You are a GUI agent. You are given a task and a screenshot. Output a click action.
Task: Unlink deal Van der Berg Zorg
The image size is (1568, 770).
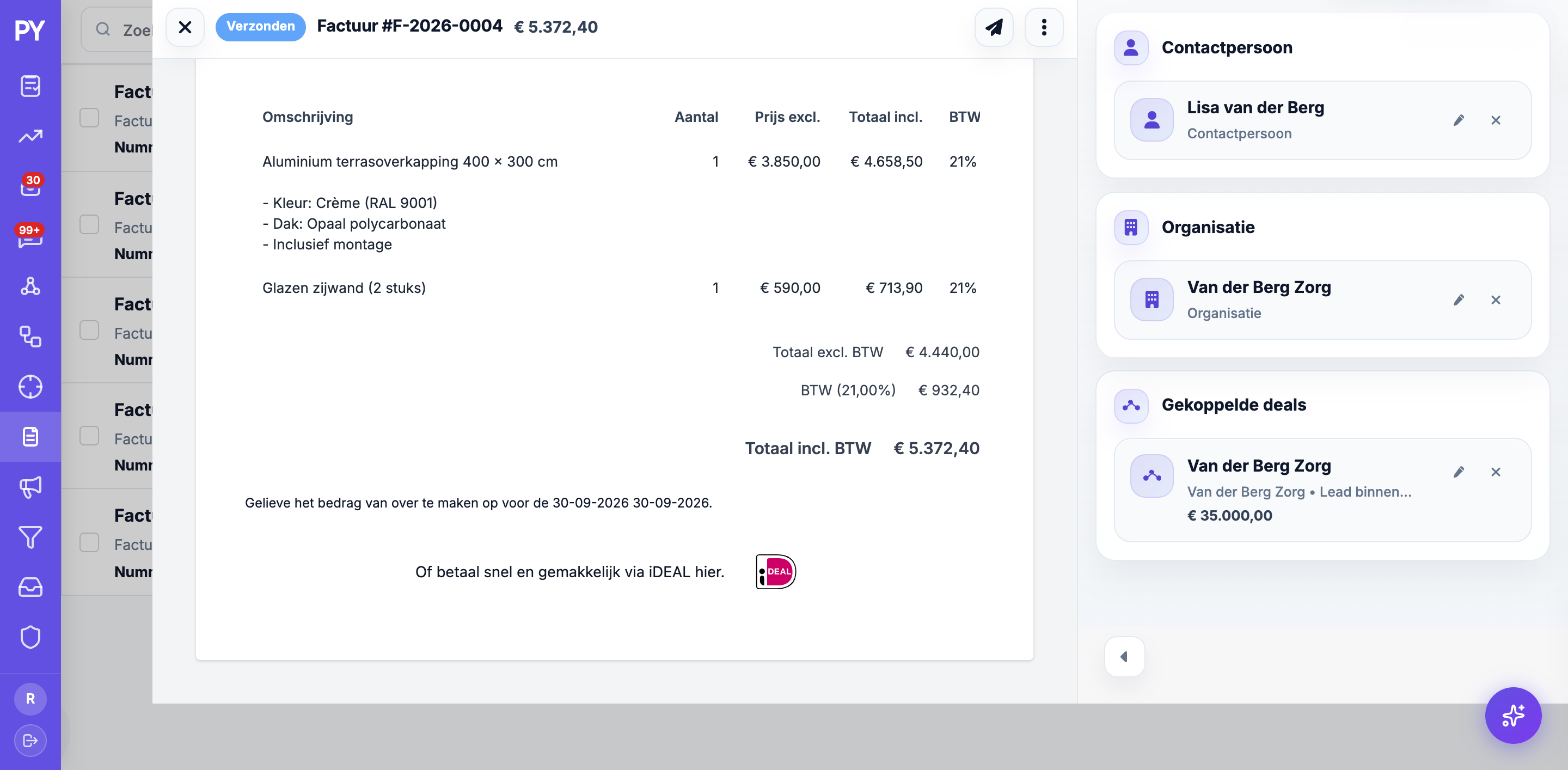click(x=1496, y=472)
